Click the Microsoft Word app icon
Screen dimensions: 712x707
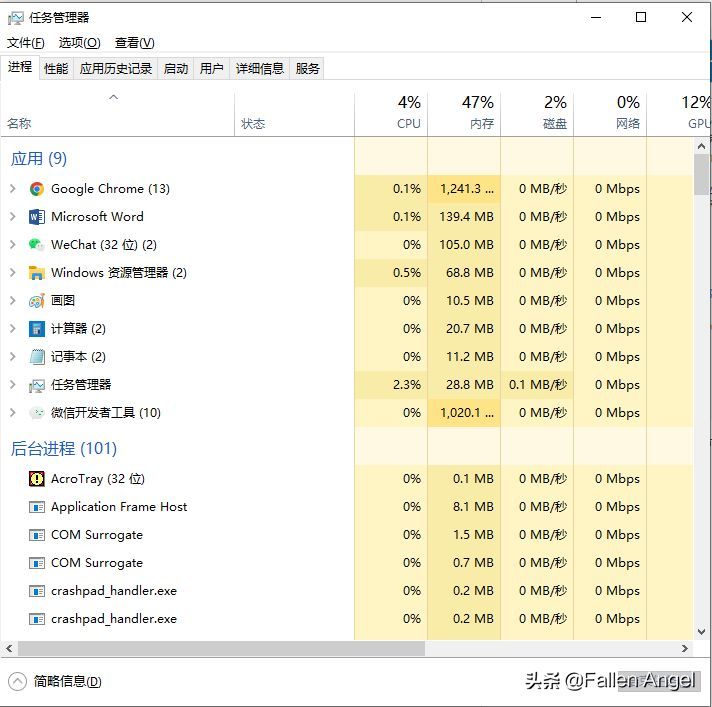click(x=36, y=217)
